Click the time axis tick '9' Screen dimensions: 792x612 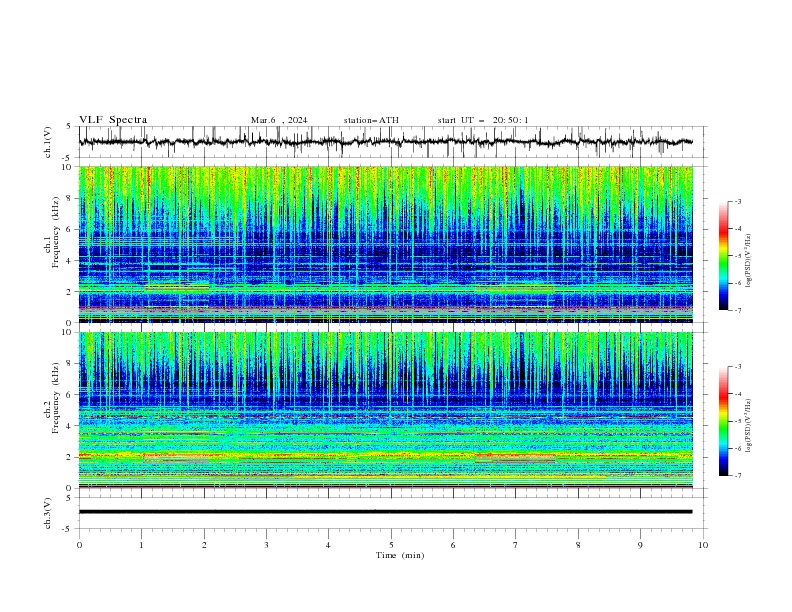[x=640, y=545]
